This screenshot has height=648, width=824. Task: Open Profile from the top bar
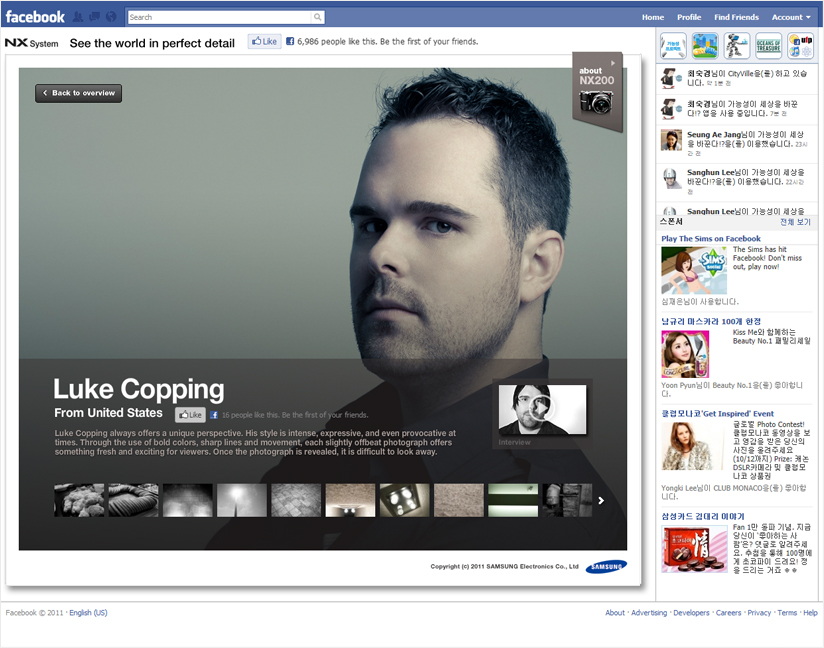pyautogui.click(x=689, y=17)
